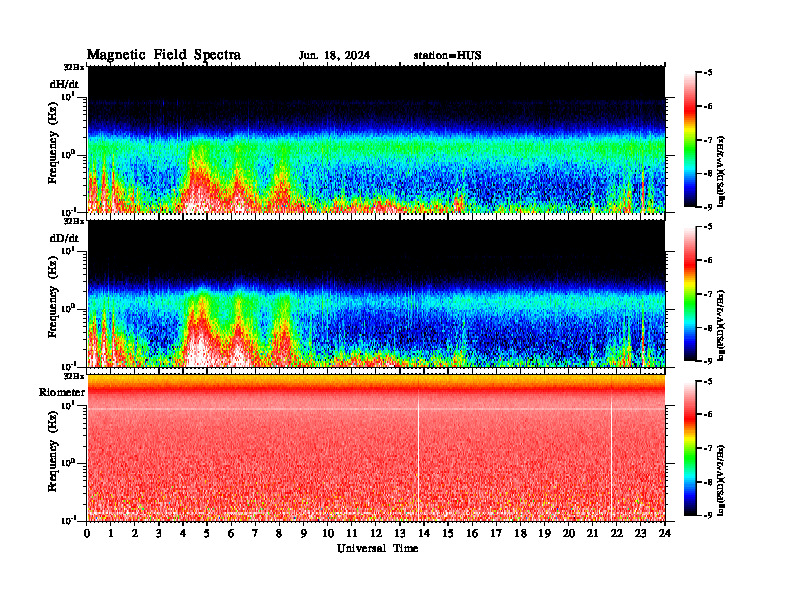Click the "Magnetic Field Spectra" title

pos(164,55)
